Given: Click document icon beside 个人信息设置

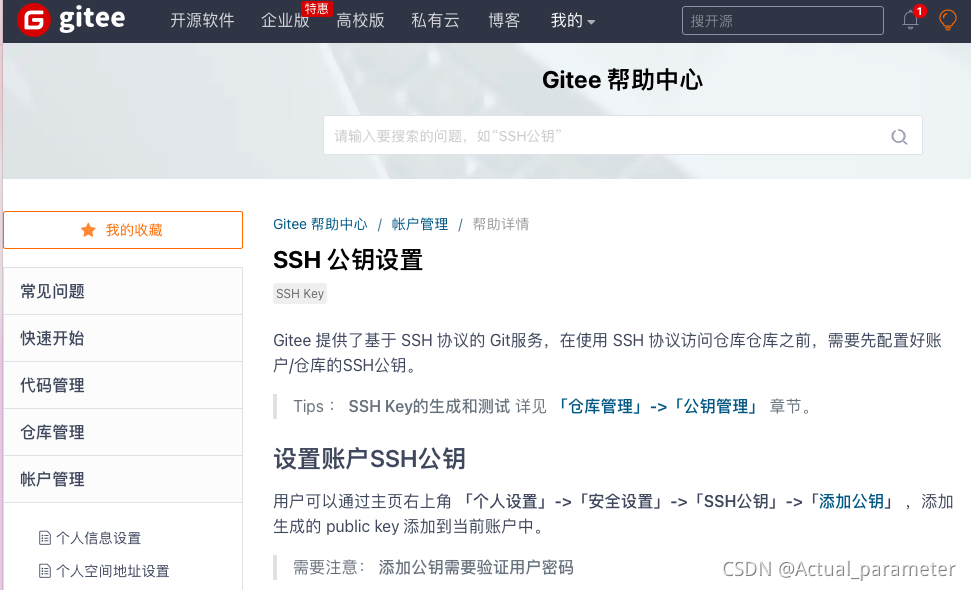Looking at the screenshot, I should tap(45, 538).
